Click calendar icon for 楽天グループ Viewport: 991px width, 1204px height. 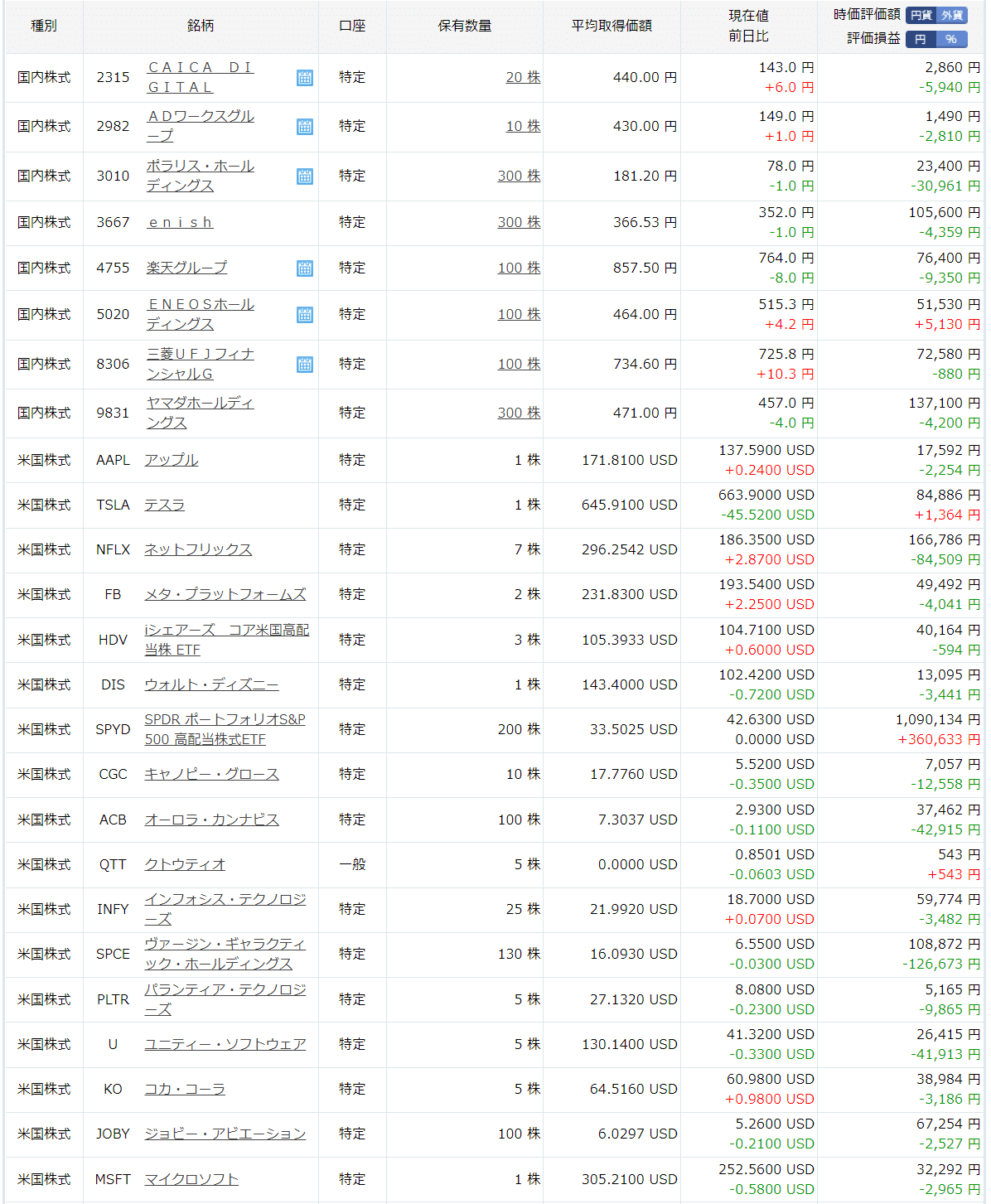(305, 268)
